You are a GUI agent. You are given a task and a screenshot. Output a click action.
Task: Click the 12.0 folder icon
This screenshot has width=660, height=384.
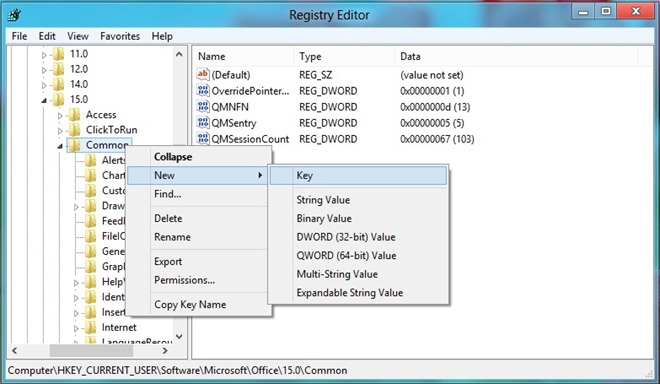click(59, 69)
